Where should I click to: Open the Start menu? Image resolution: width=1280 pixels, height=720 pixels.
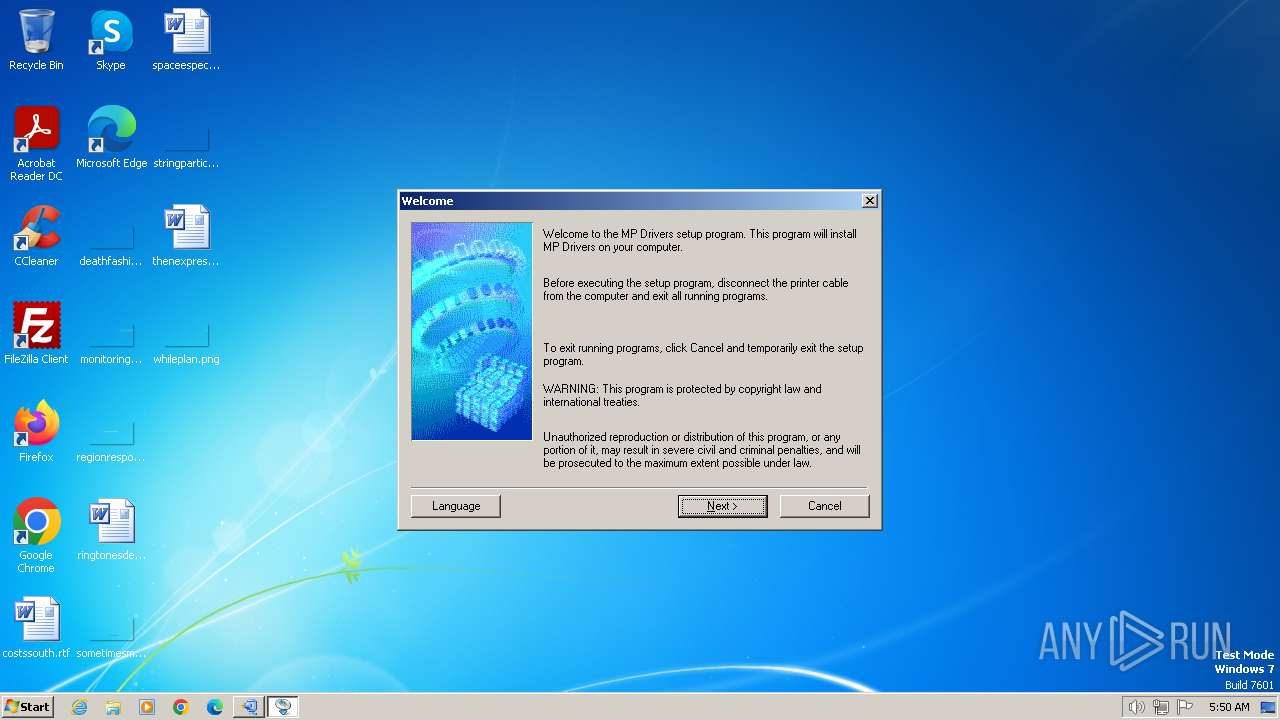pos(27,707)
